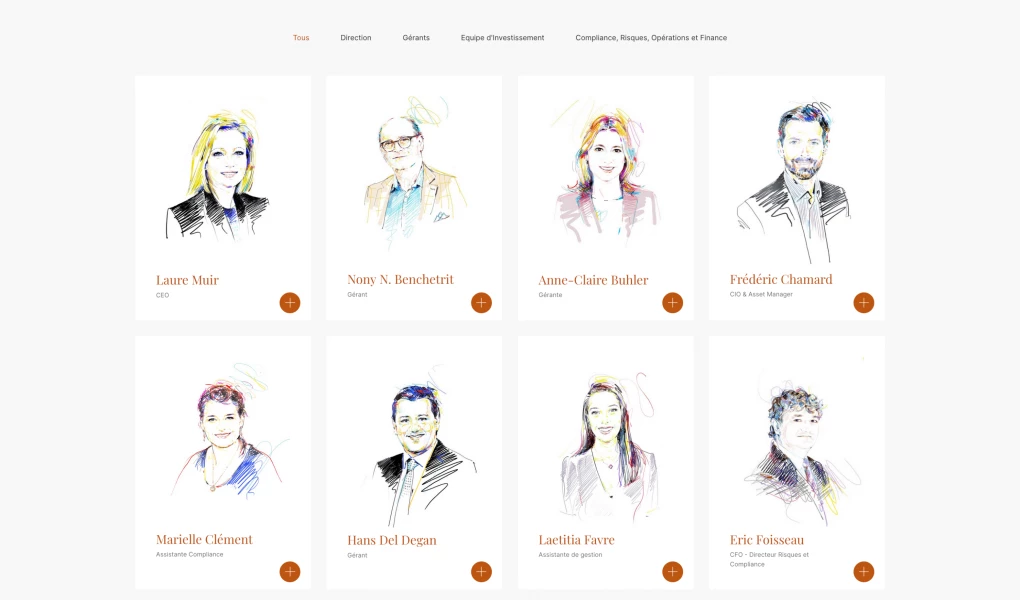Expand Nony N. Benchetrit's card with plus icon
This screenshot has height=600, width=1020.
click(x=481, y=303)
